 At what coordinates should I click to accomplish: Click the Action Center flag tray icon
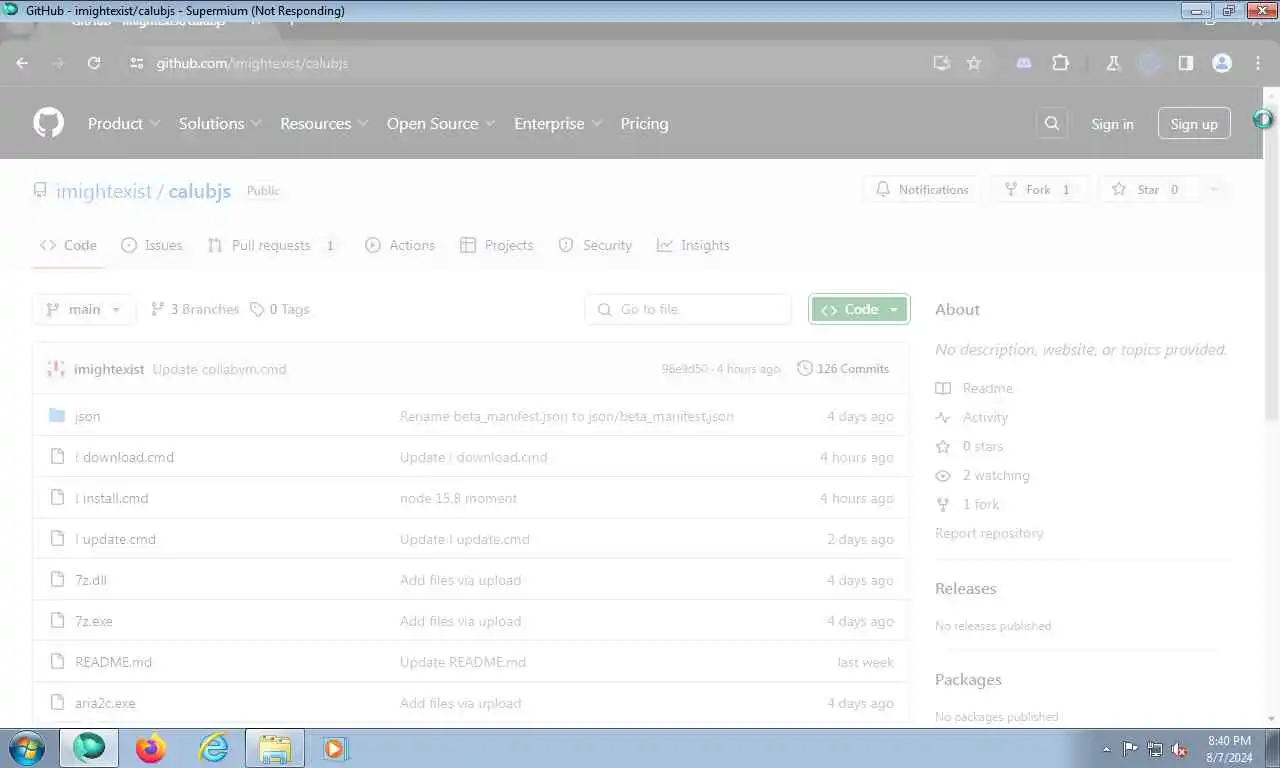[1130, 749]
